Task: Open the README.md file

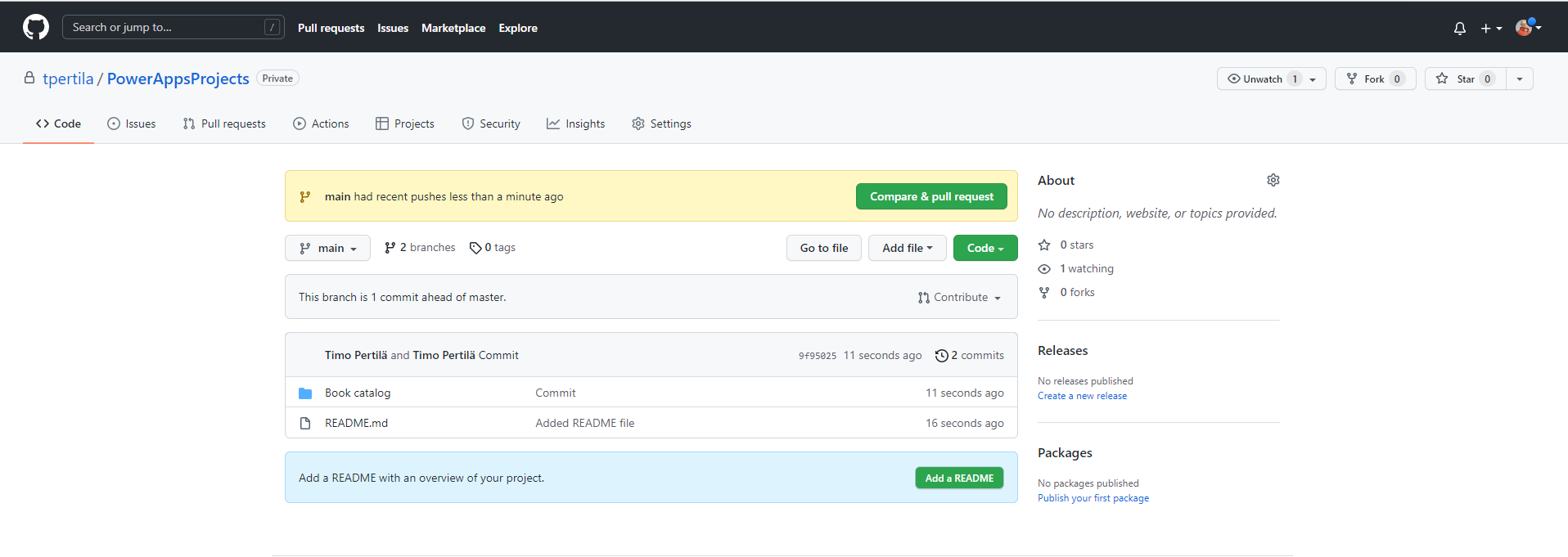Action: [356, 424]
